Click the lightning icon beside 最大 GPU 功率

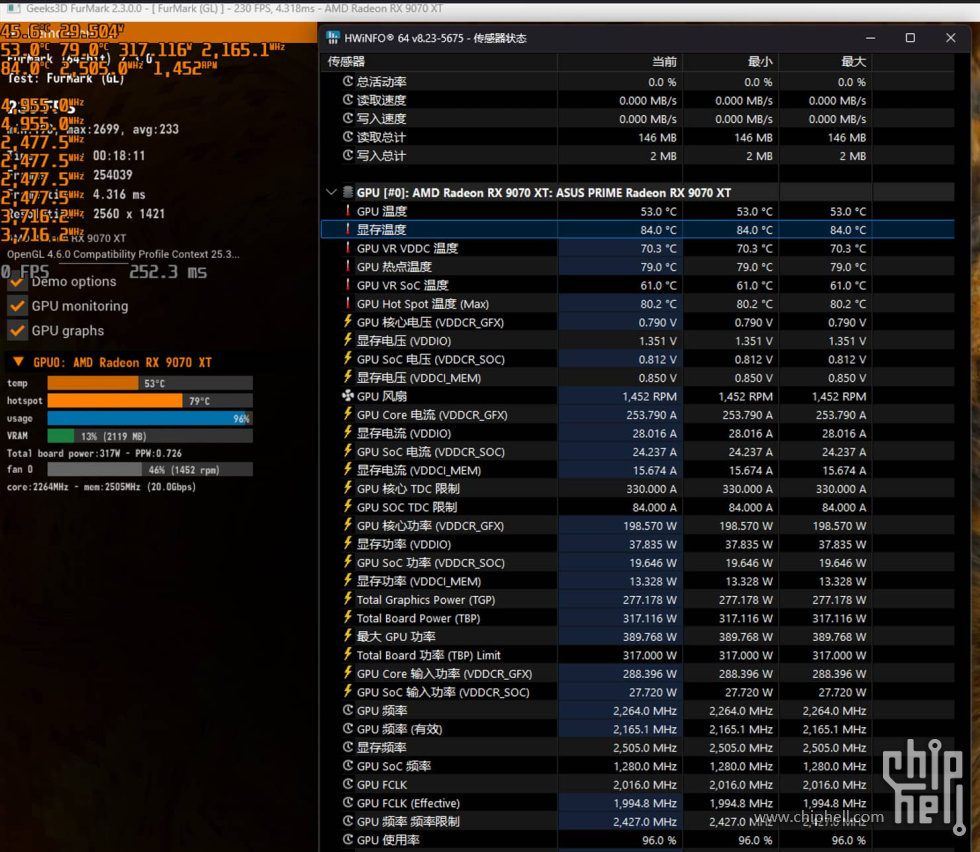pyautogui.click(x=348, y=636)
